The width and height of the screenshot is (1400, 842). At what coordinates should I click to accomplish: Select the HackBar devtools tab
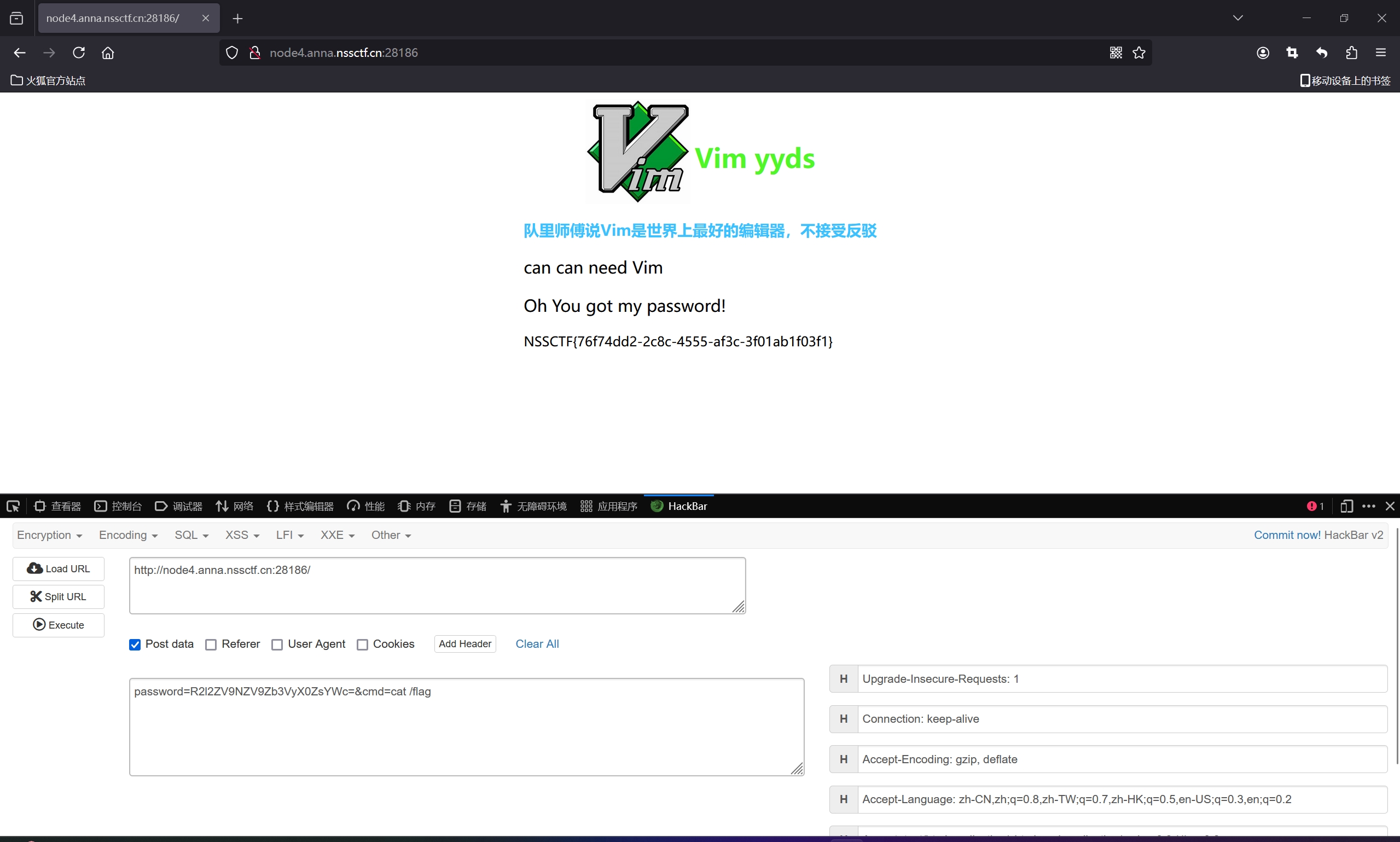click(679, 506)
